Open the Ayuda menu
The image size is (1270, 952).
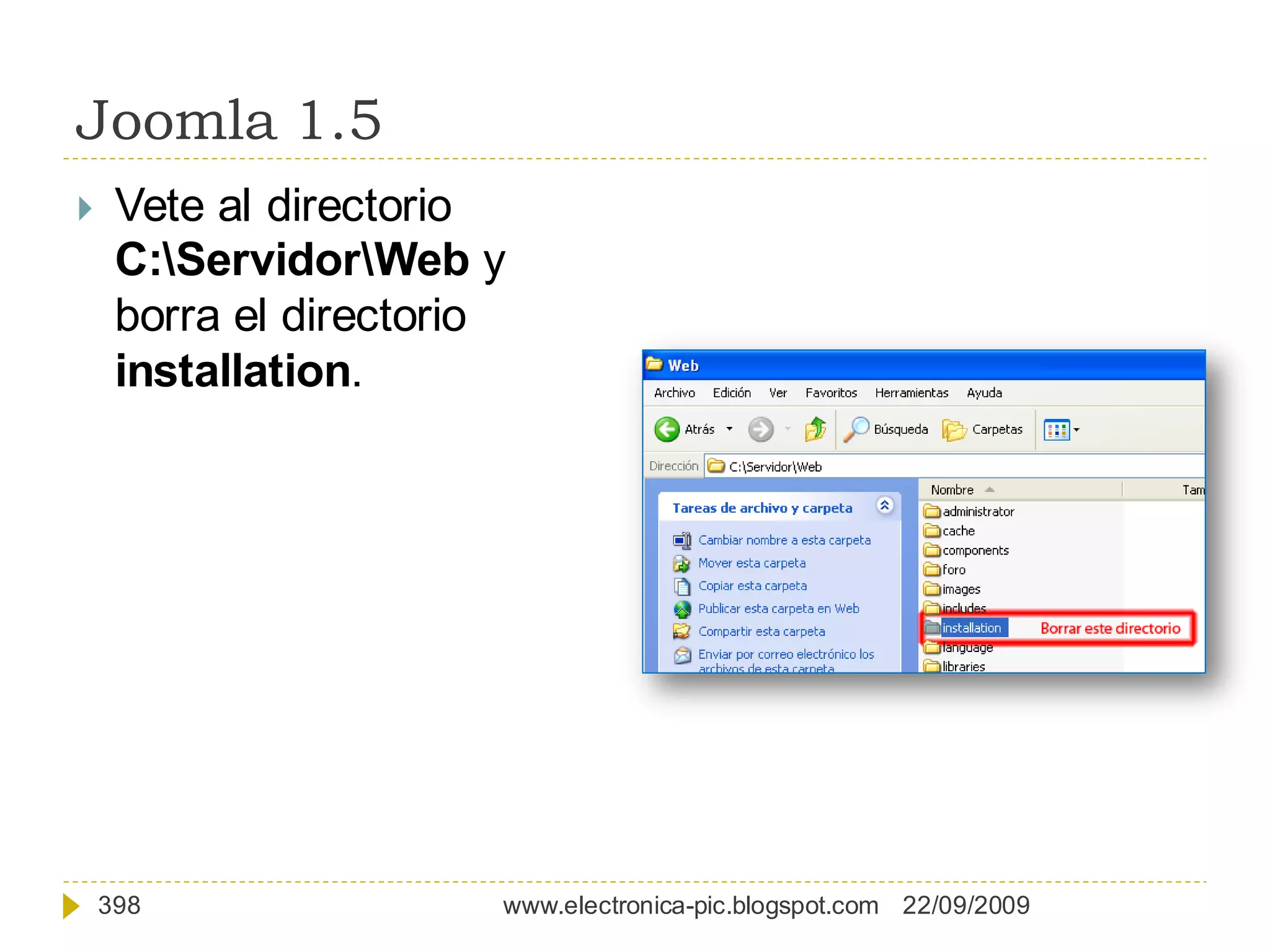click(984, 393)
